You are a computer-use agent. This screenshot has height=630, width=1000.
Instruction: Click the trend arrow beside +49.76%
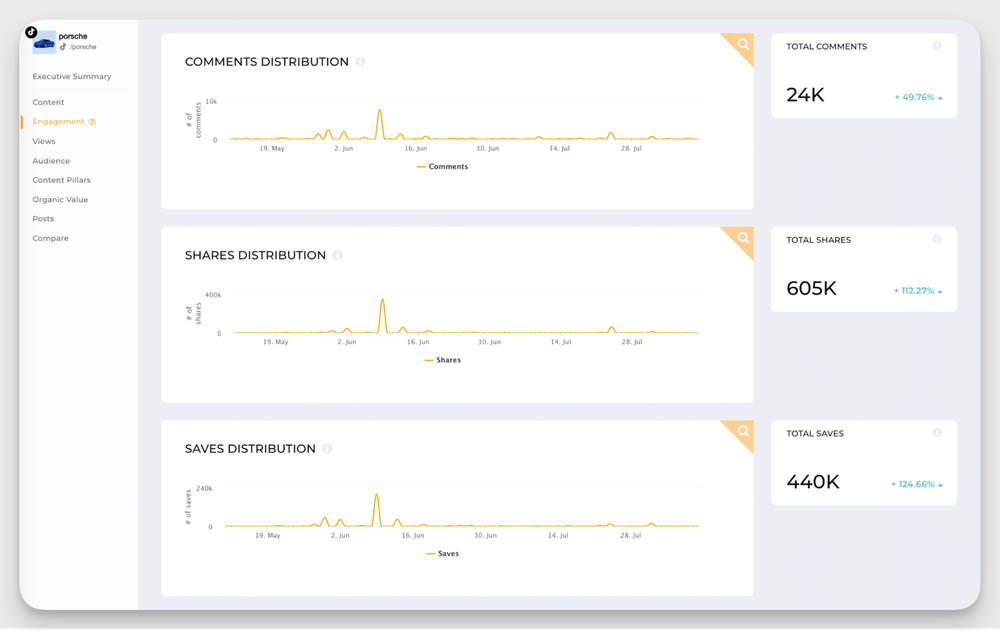coord(940,97)
